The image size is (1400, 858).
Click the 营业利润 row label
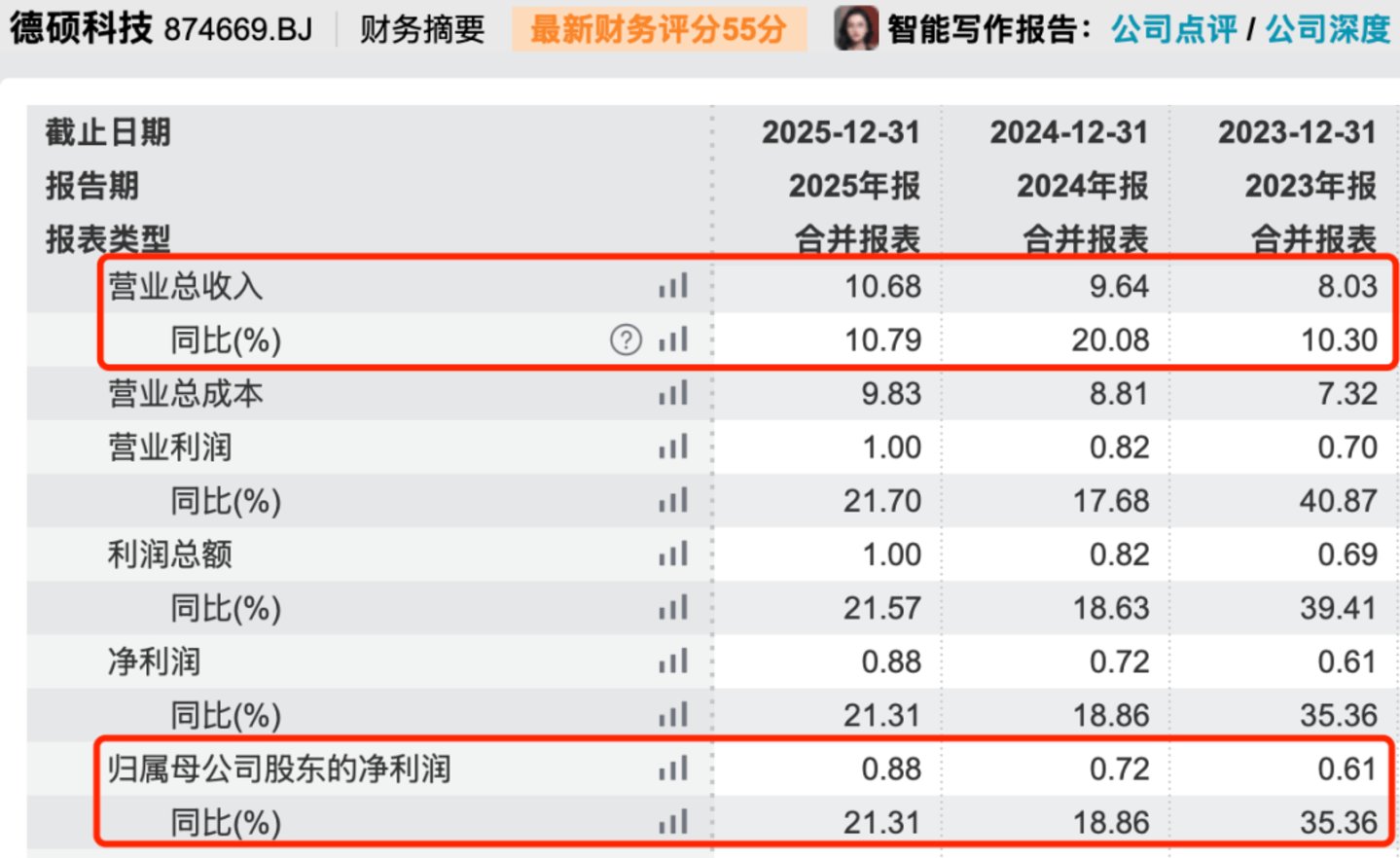[x=169, y=447]
